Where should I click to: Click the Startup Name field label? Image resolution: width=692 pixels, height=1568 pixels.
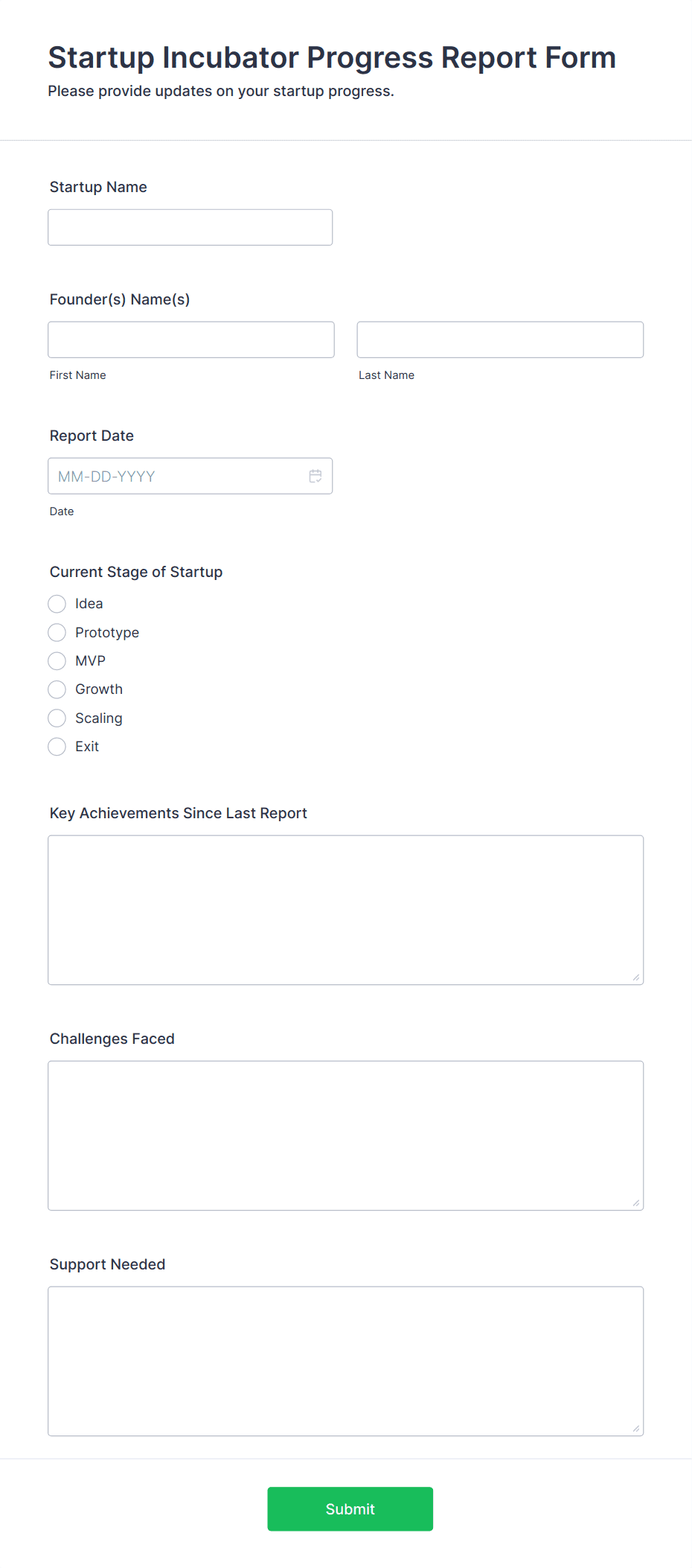tap(98, 187)
